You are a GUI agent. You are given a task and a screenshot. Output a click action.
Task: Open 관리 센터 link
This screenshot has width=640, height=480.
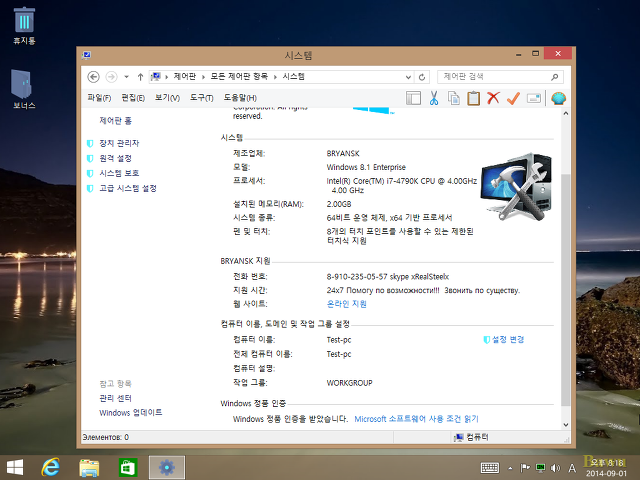pos(116,398)
